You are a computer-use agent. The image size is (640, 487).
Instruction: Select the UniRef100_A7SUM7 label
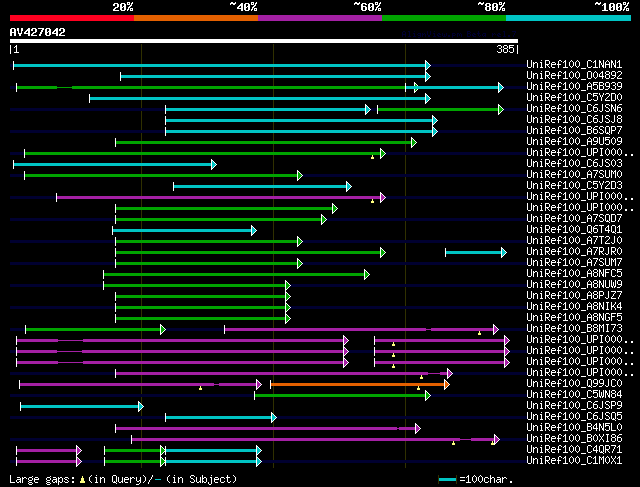click(574, 263)
